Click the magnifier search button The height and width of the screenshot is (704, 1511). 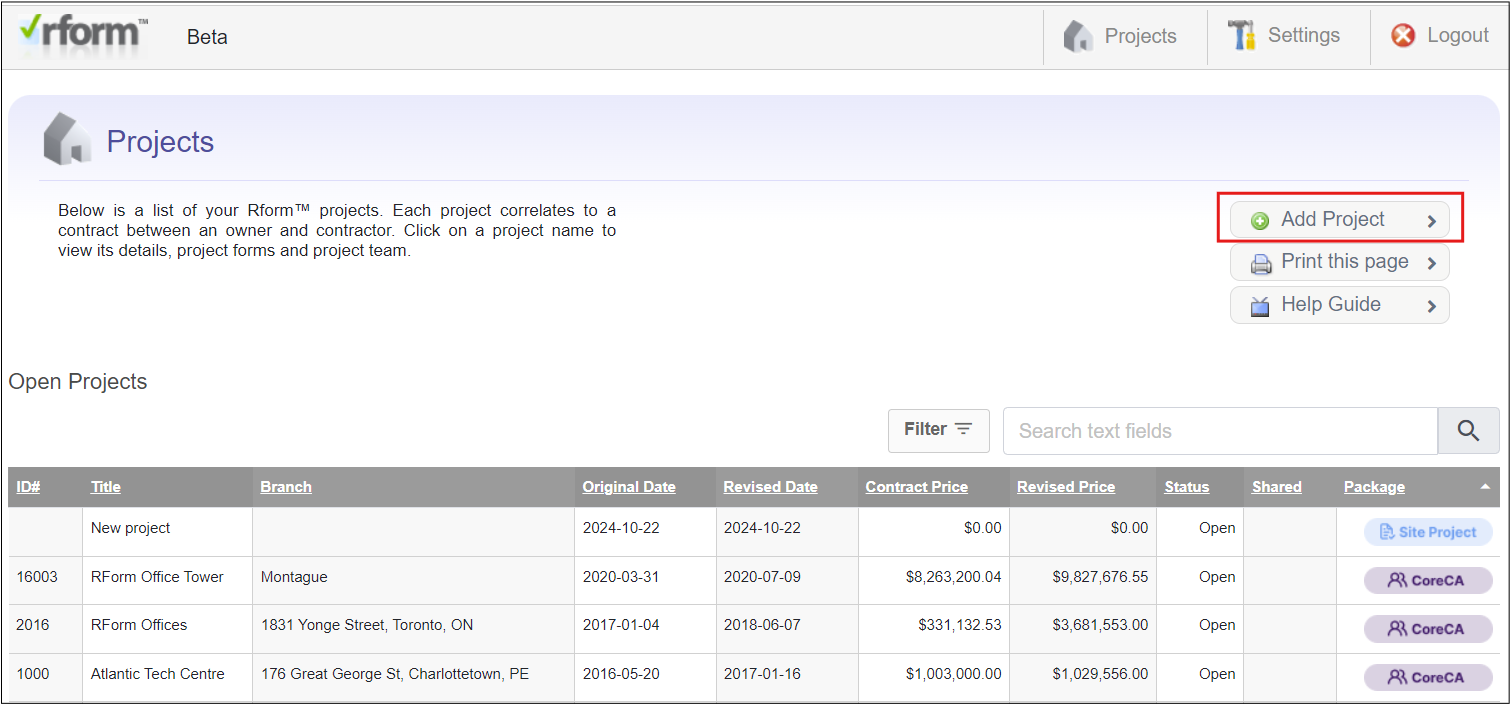(1468, 431)
